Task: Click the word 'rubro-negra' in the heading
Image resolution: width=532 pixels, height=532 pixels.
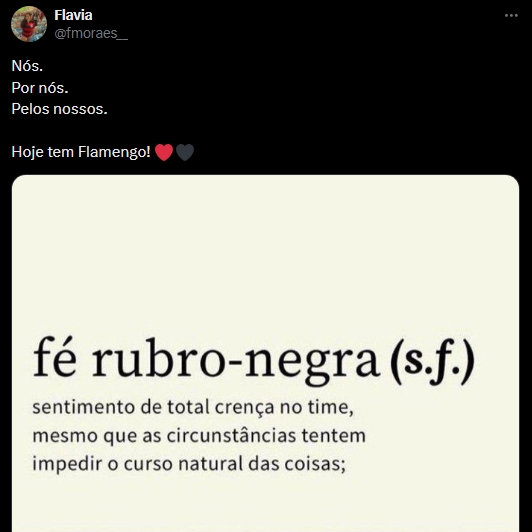Action: tap(235, 361)
